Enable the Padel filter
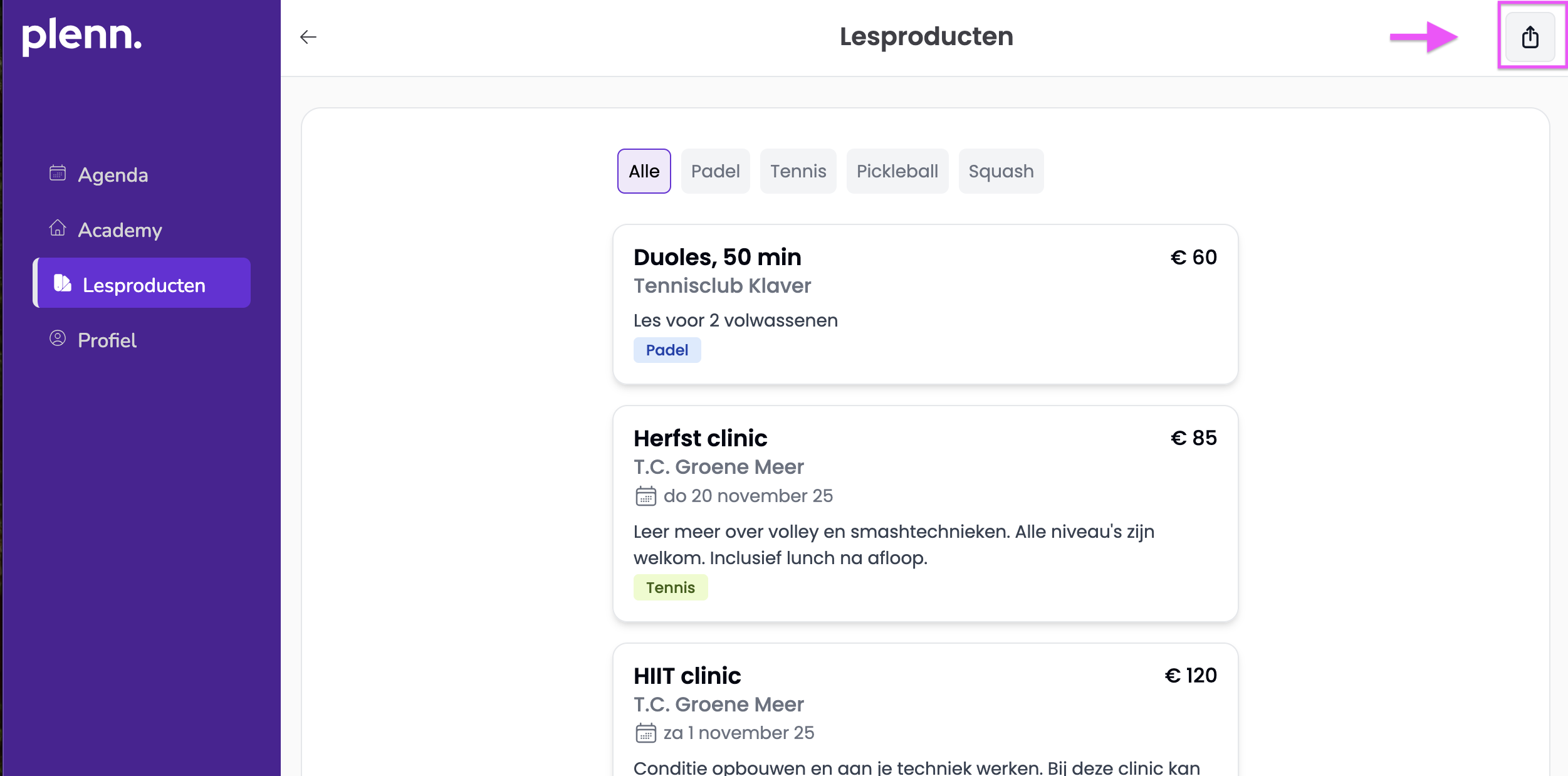Viewport: 1568px width, 776px height. [x=716, y=170]
